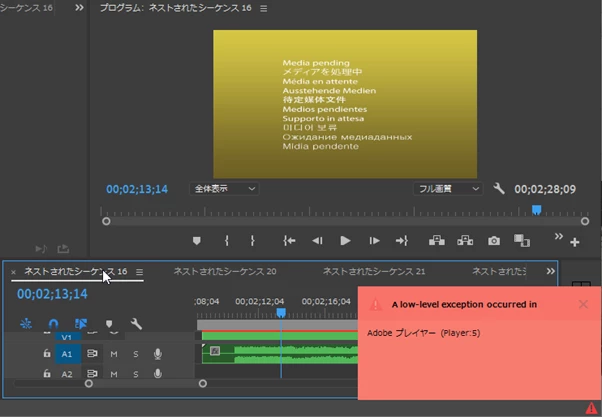Switch to the ネストされたシーケンス 21 tab
The image size is (602, 417).
[x=374, y=271]
